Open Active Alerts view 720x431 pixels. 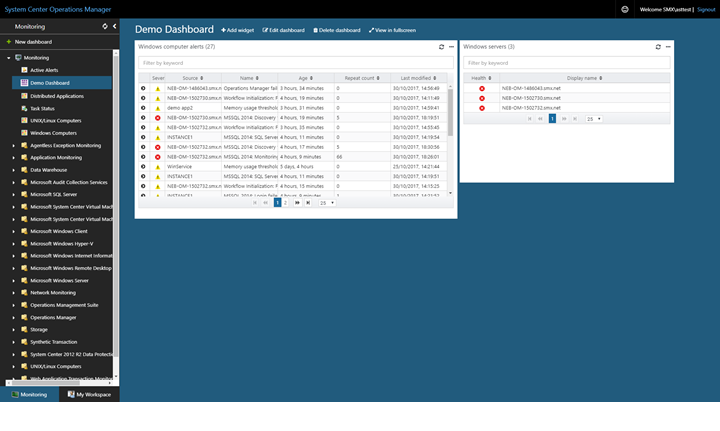[x=44, y=70]
